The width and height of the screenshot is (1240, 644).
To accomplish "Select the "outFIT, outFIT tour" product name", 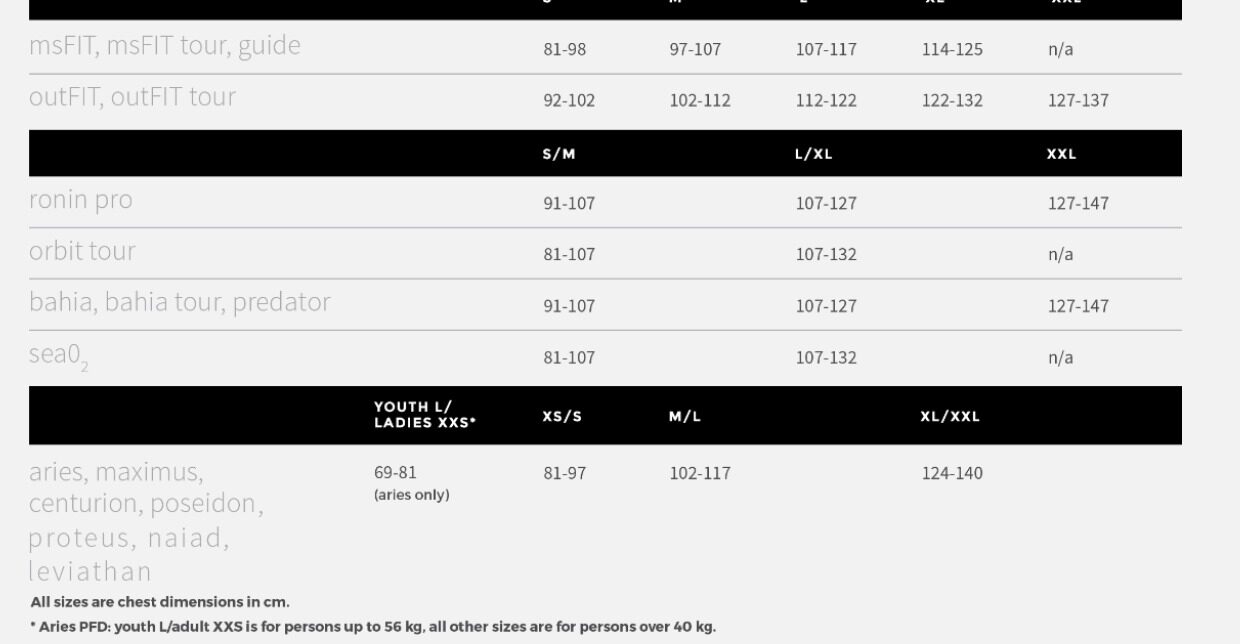I will pyautogui.click(x=132, y=98).
